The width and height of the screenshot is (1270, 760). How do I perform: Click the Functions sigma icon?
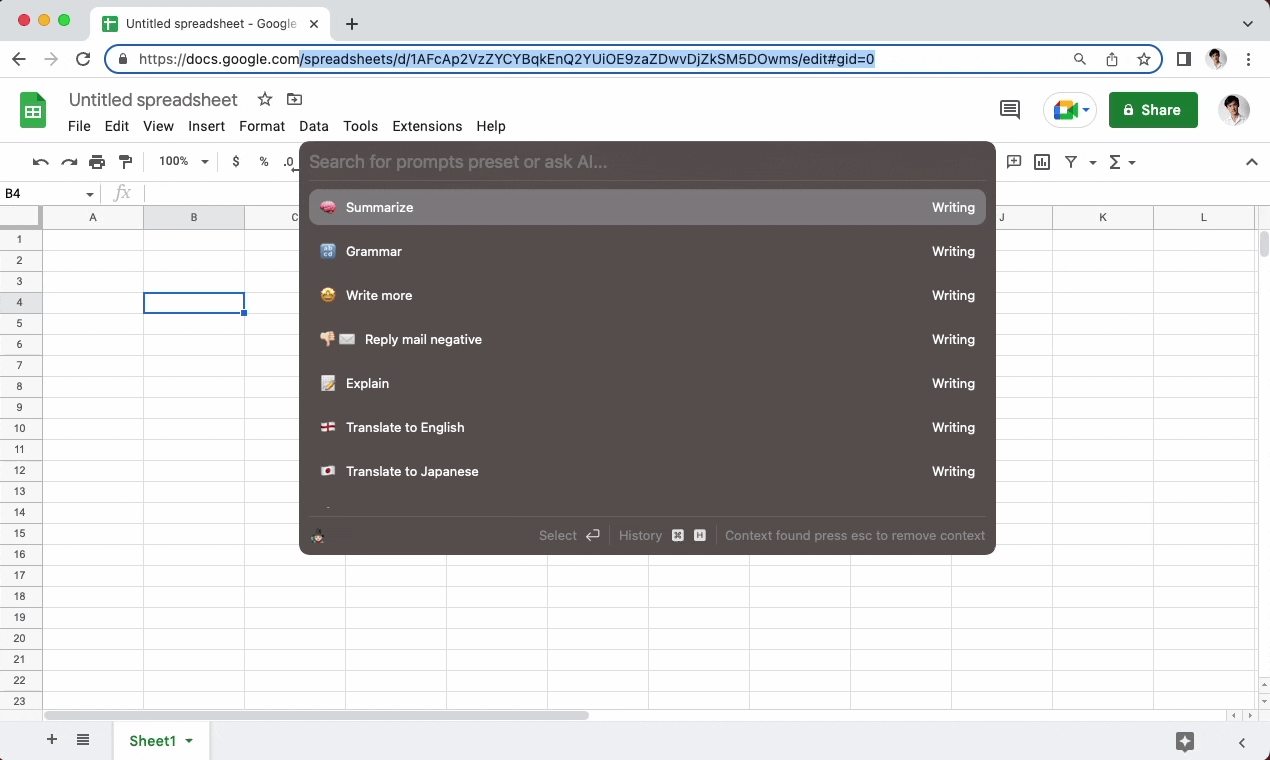[x=1116, y=162]
